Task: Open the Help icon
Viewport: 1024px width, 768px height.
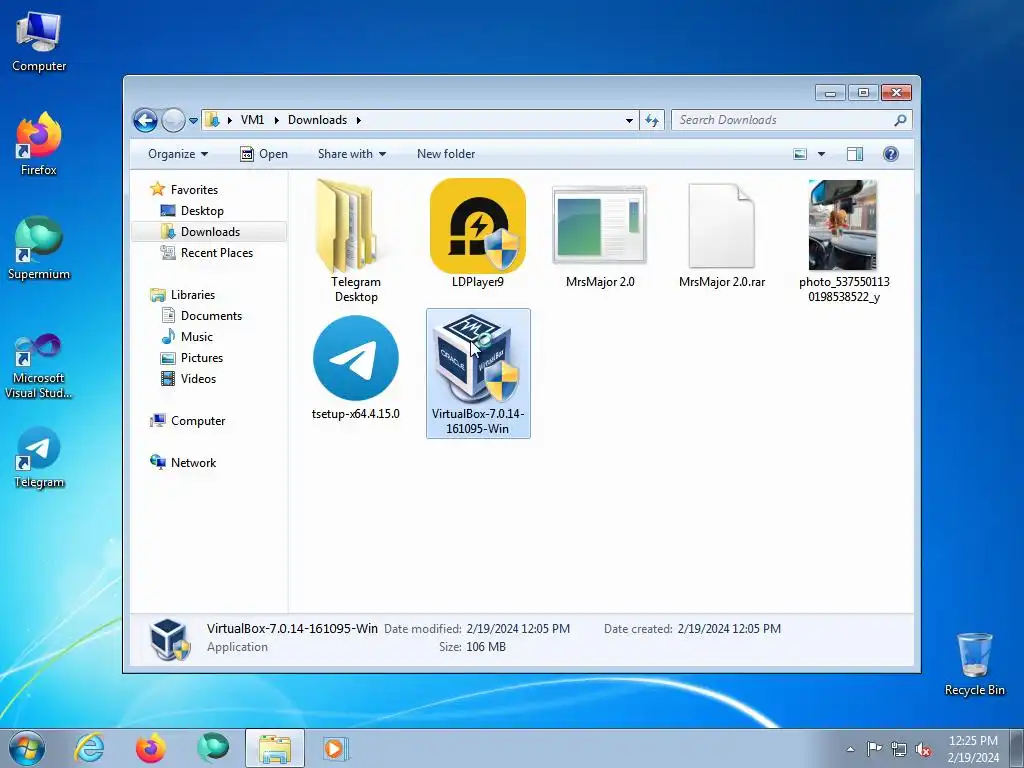Action: point(890,154)
